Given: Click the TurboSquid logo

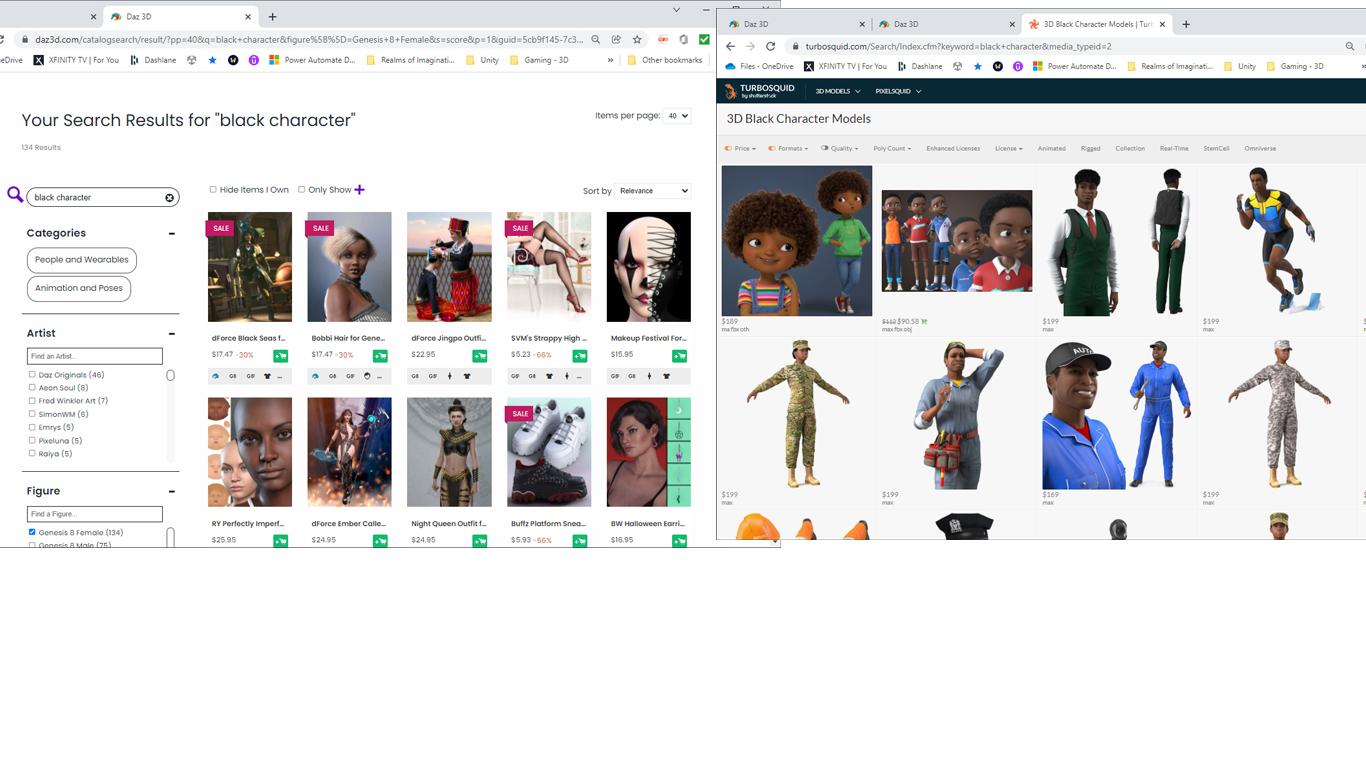Looking at the screenshot, I should 760,91.
